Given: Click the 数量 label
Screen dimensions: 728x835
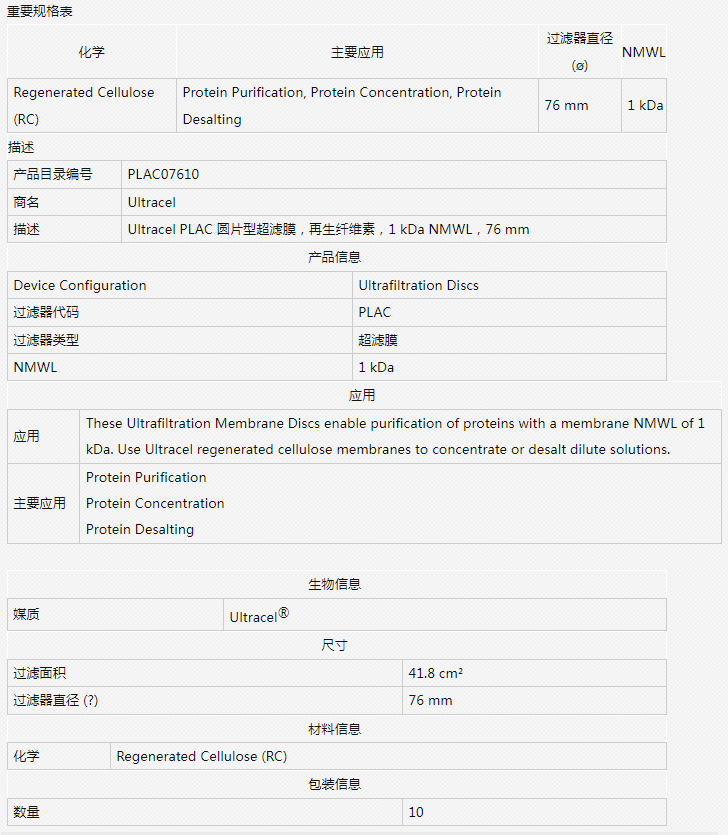Looking at the screenshot, I should [26, 812].
